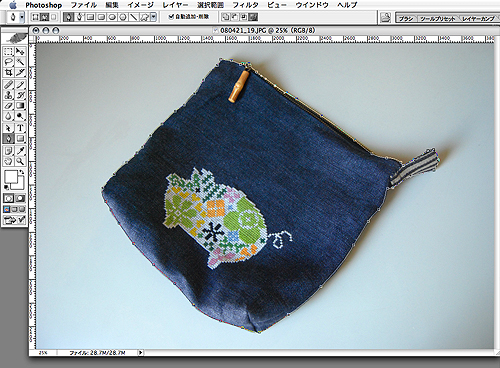Open the フィルタ menu
The height and width of the screenshot is (368, 500).
pos(245,5)
